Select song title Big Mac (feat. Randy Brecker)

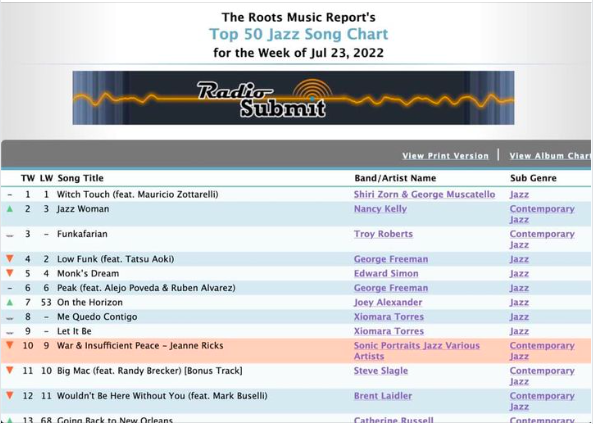point(149,371)
